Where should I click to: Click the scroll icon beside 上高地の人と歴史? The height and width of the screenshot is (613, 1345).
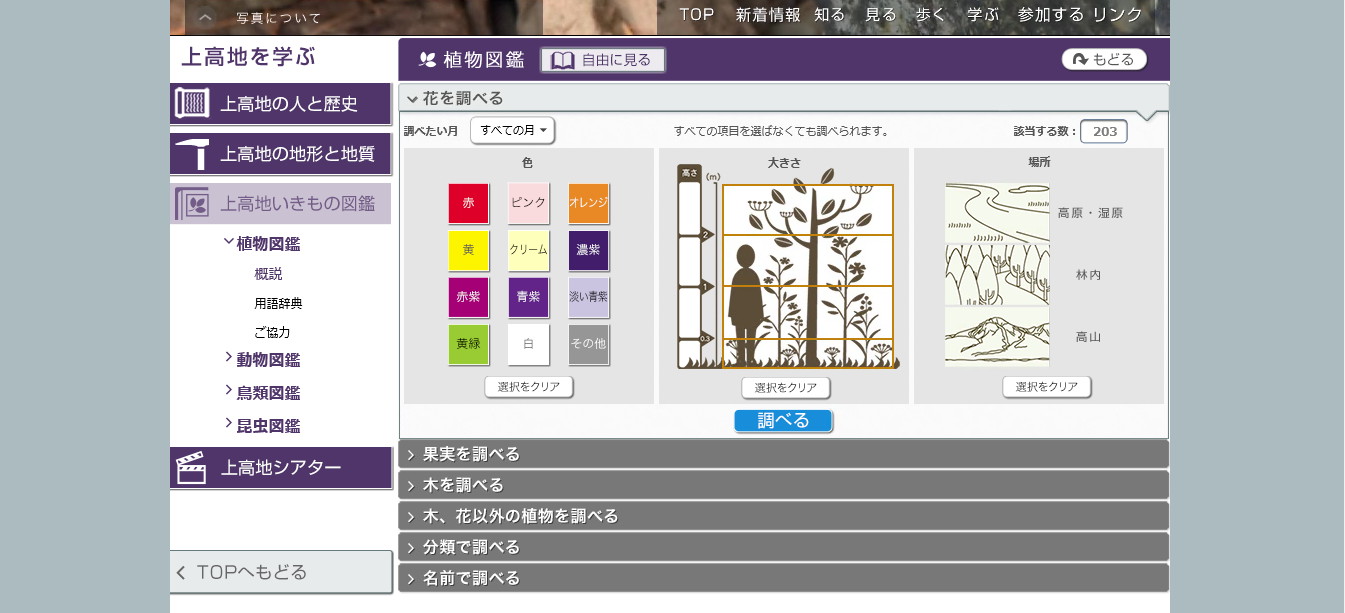[x=191, y=103]
